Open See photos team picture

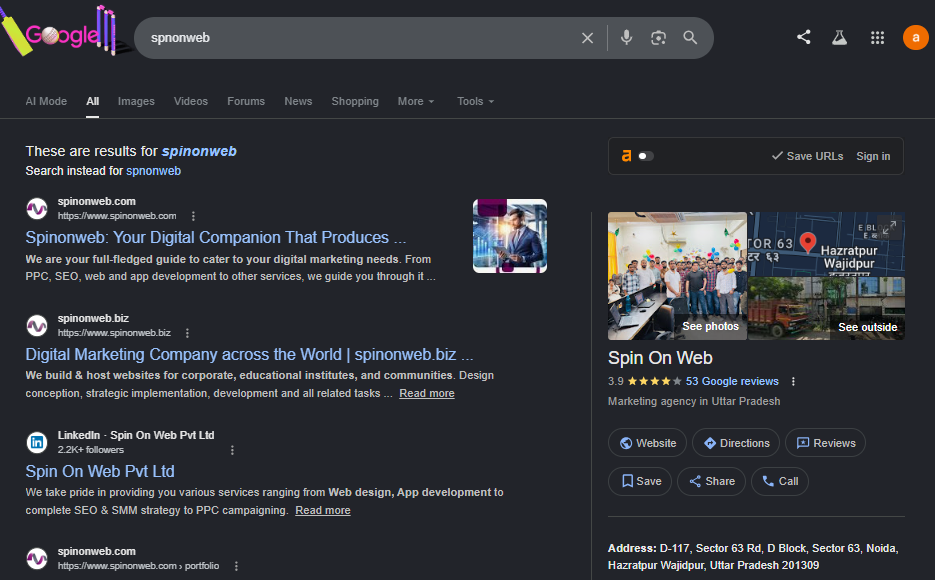coord(677,276)
